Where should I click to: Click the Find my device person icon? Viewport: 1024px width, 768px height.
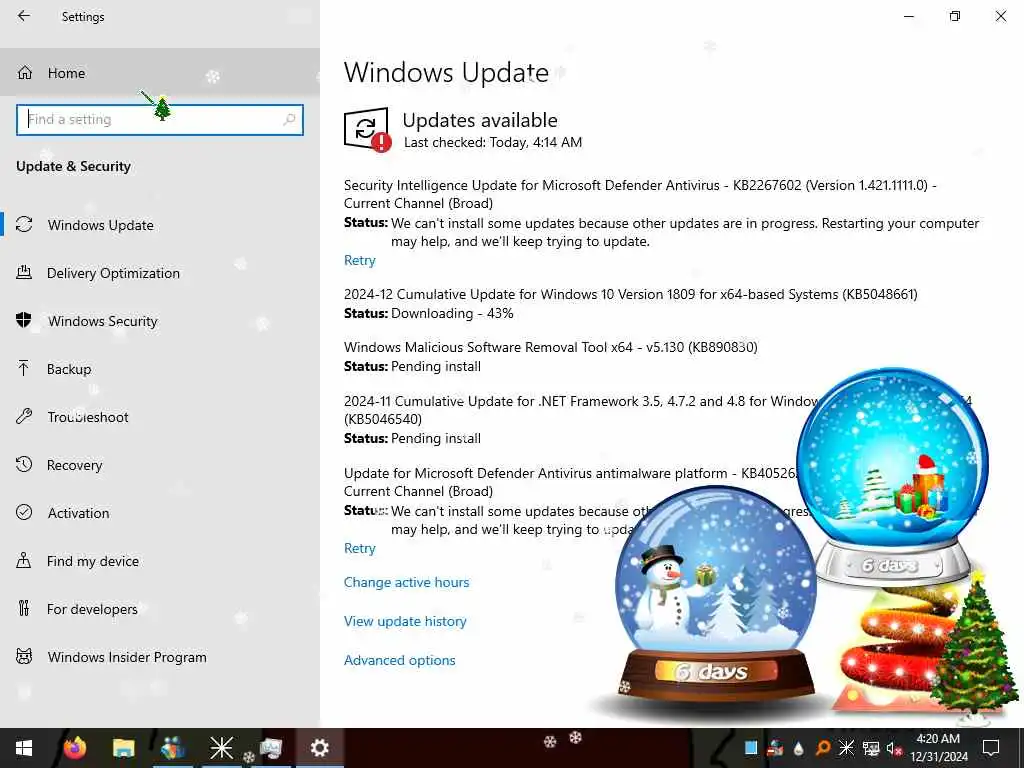point(24,560)
